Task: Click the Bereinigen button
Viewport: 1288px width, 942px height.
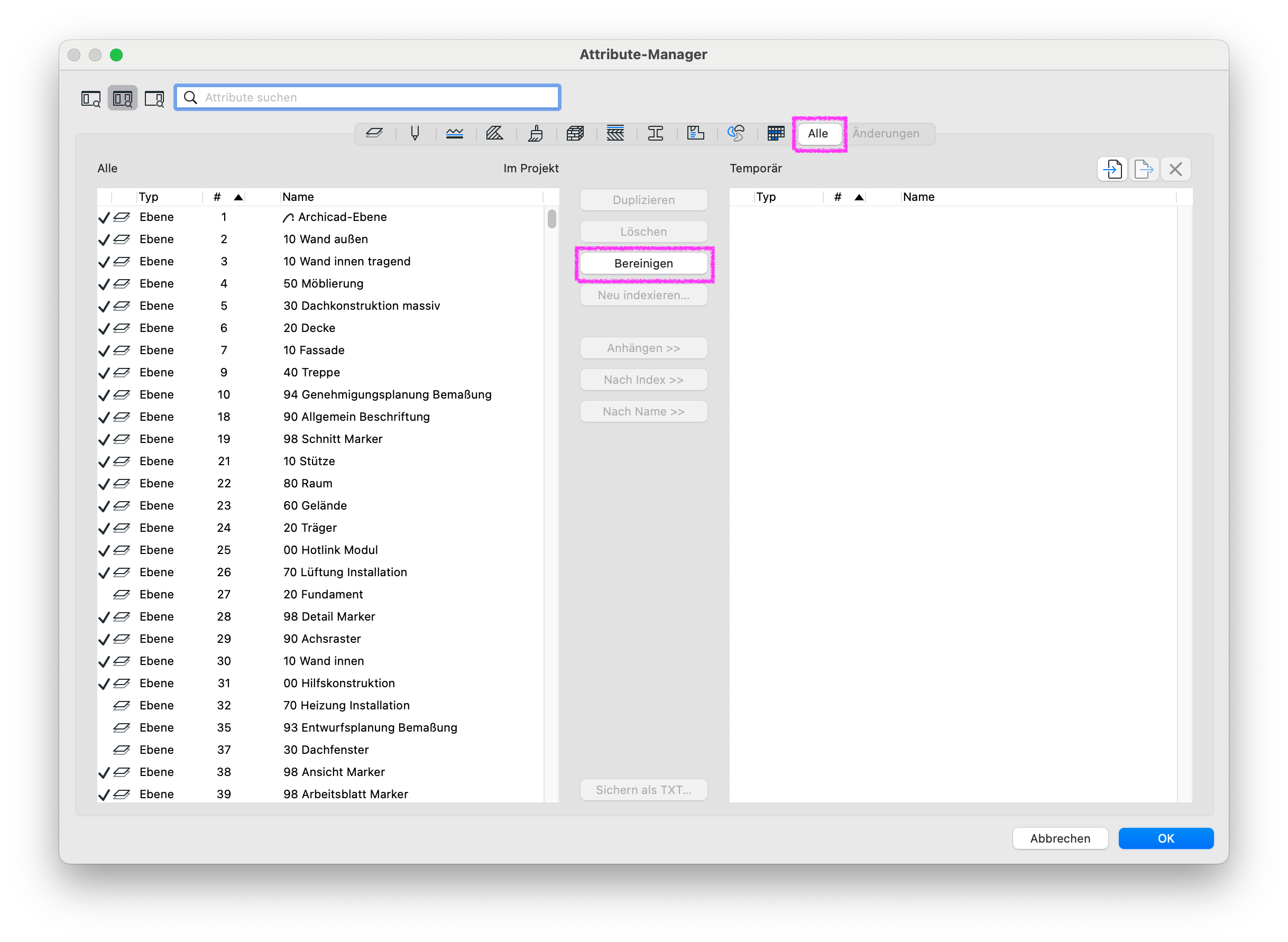Action: click(x=643, y=263)
